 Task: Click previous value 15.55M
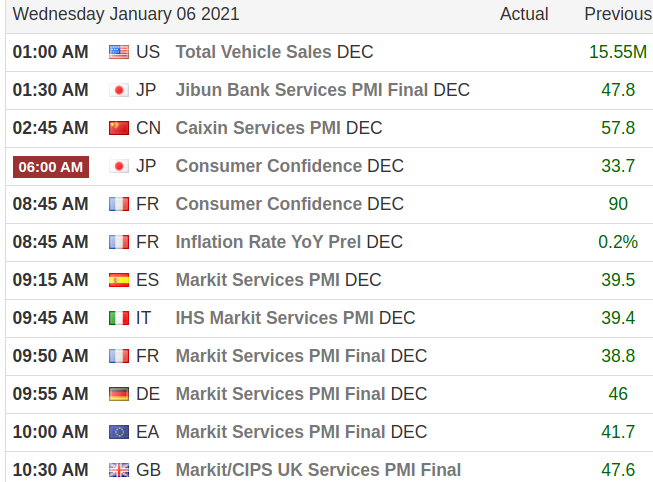pyautogui.click(x=618, y=52)
